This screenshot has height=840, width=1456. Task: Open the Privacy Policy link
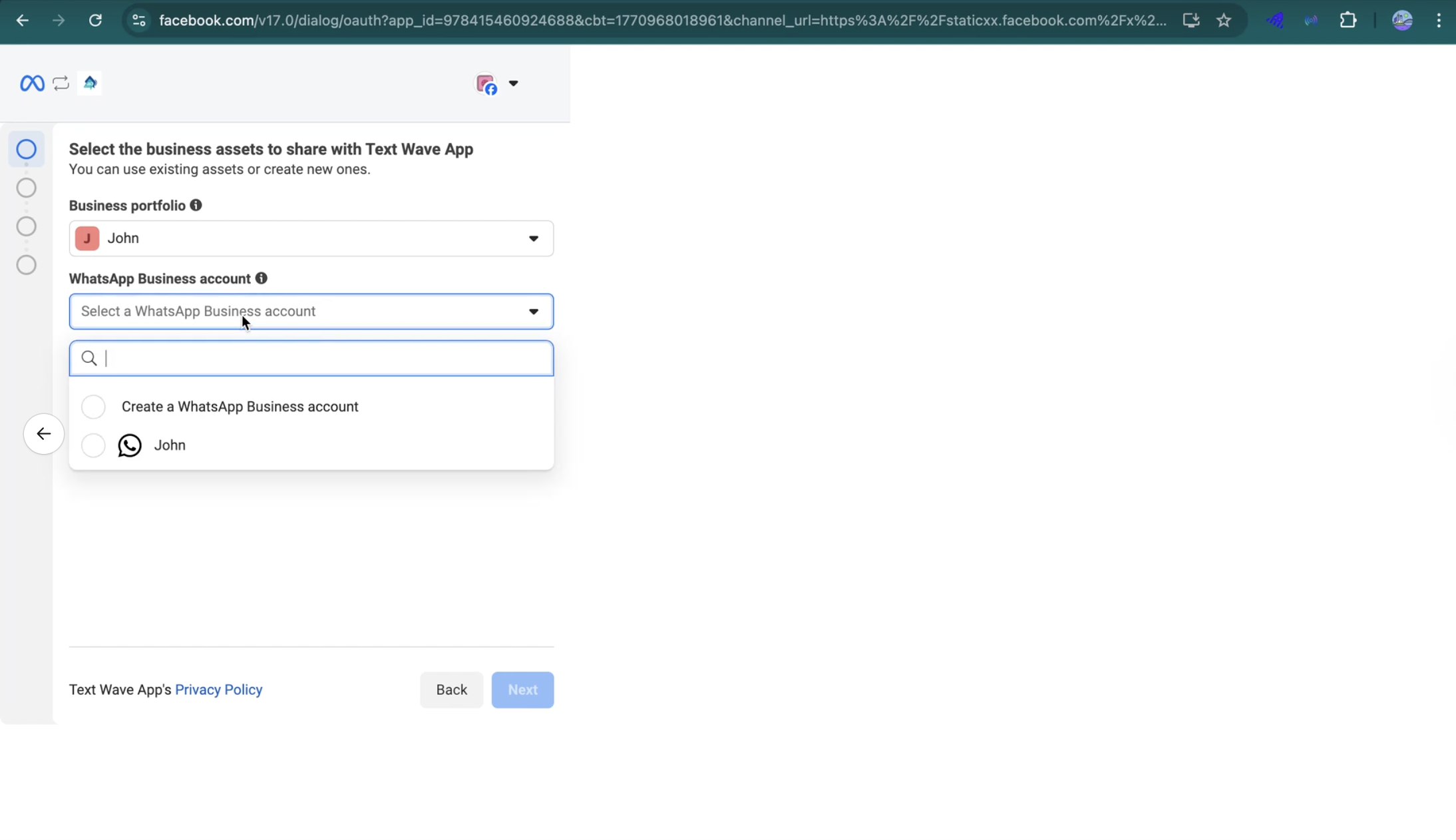(218, 690)
